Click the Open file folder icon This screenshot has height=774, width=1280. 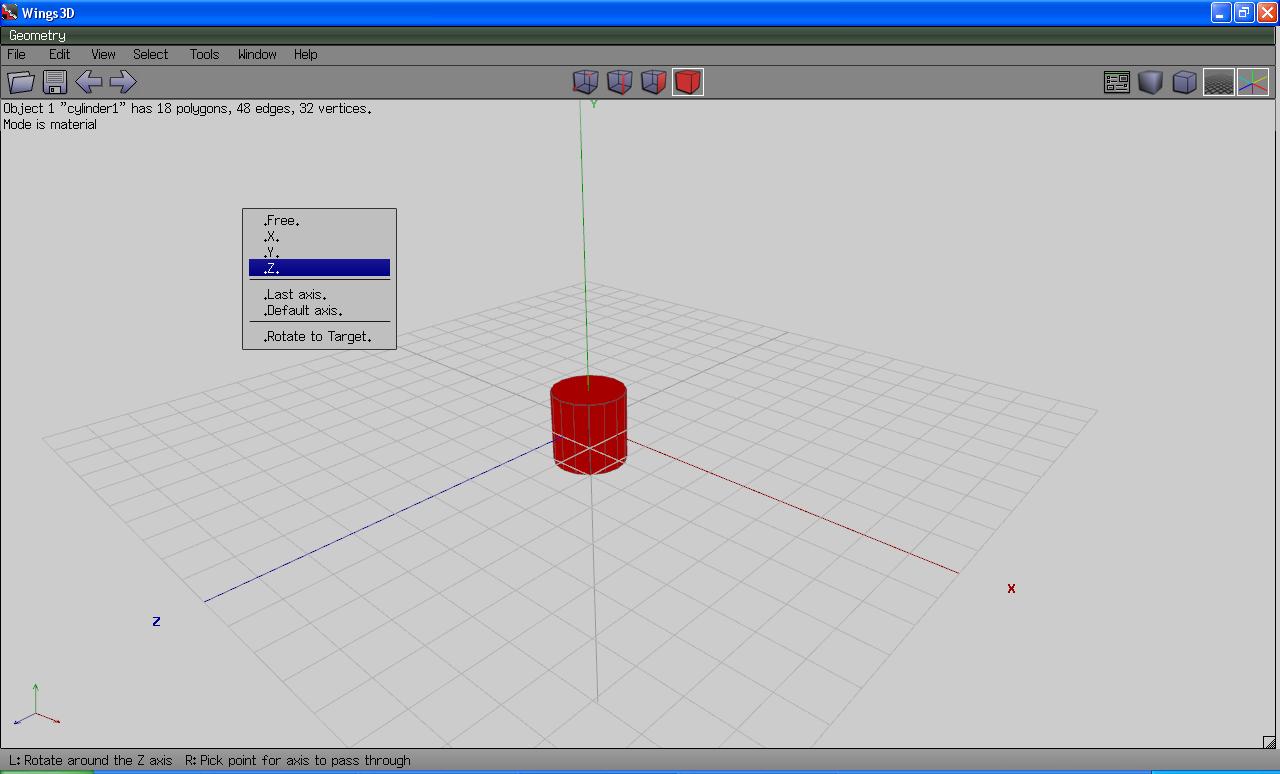click(x=21, y=82)
